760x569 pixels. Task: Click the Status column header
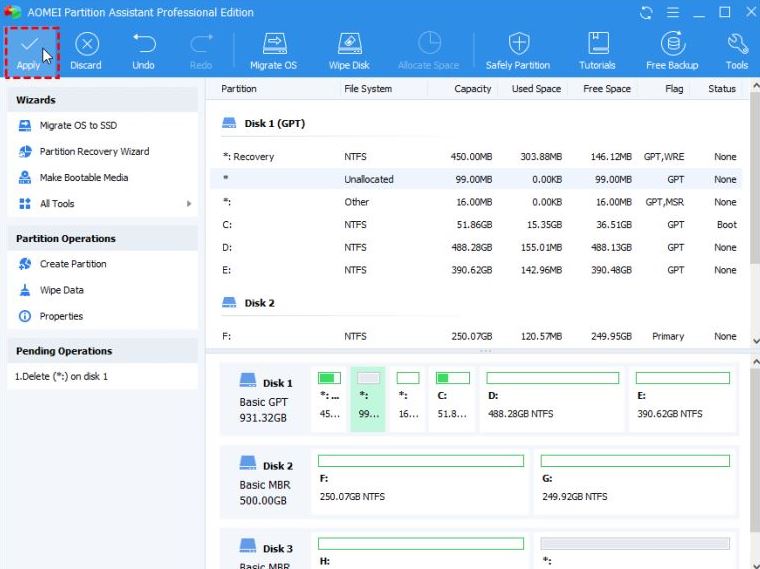pos(722,89)
